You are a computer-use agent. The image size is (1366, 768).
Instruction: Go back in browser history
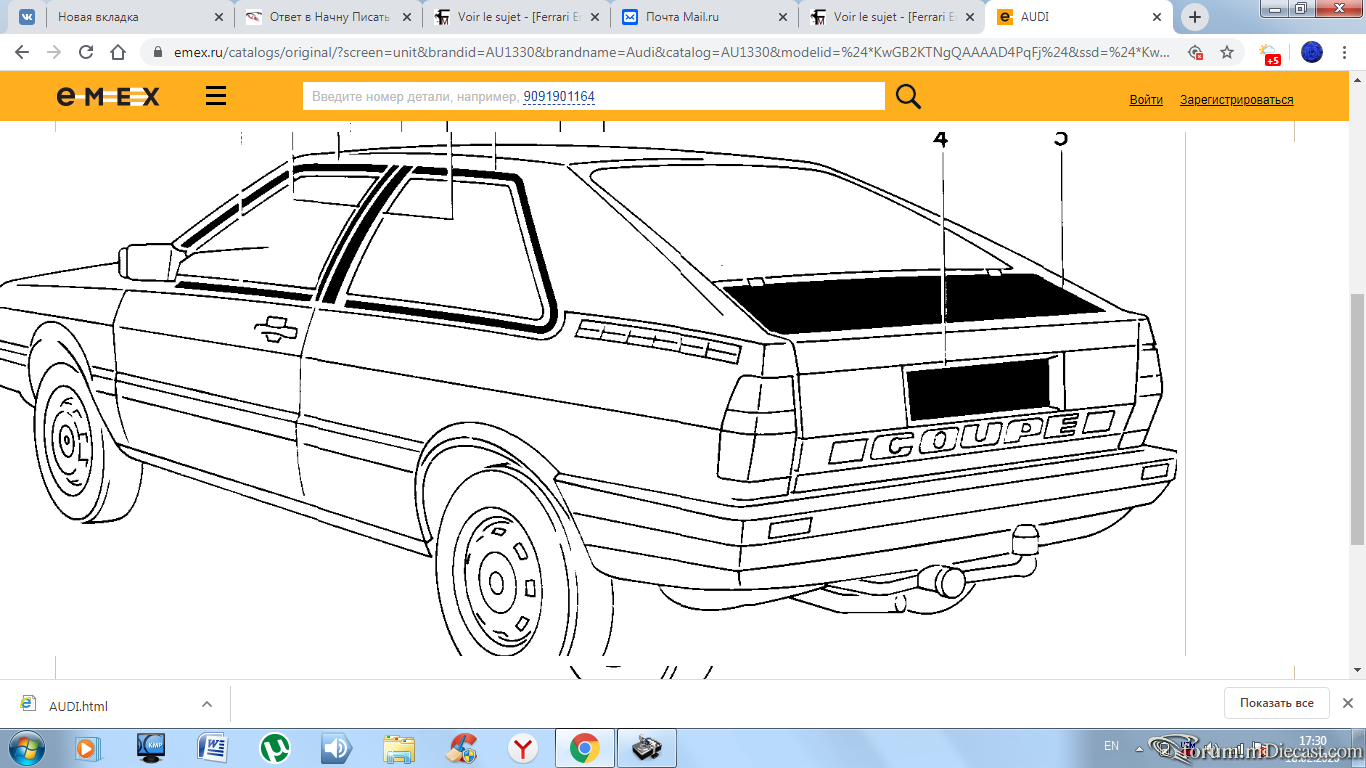[22, 52]
